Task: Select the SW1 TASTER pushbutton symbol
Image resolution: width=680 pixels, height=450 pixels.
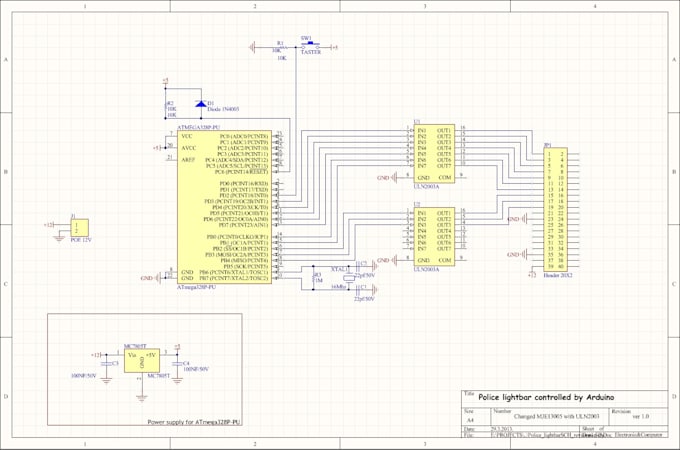Action: tap(311, 46)
